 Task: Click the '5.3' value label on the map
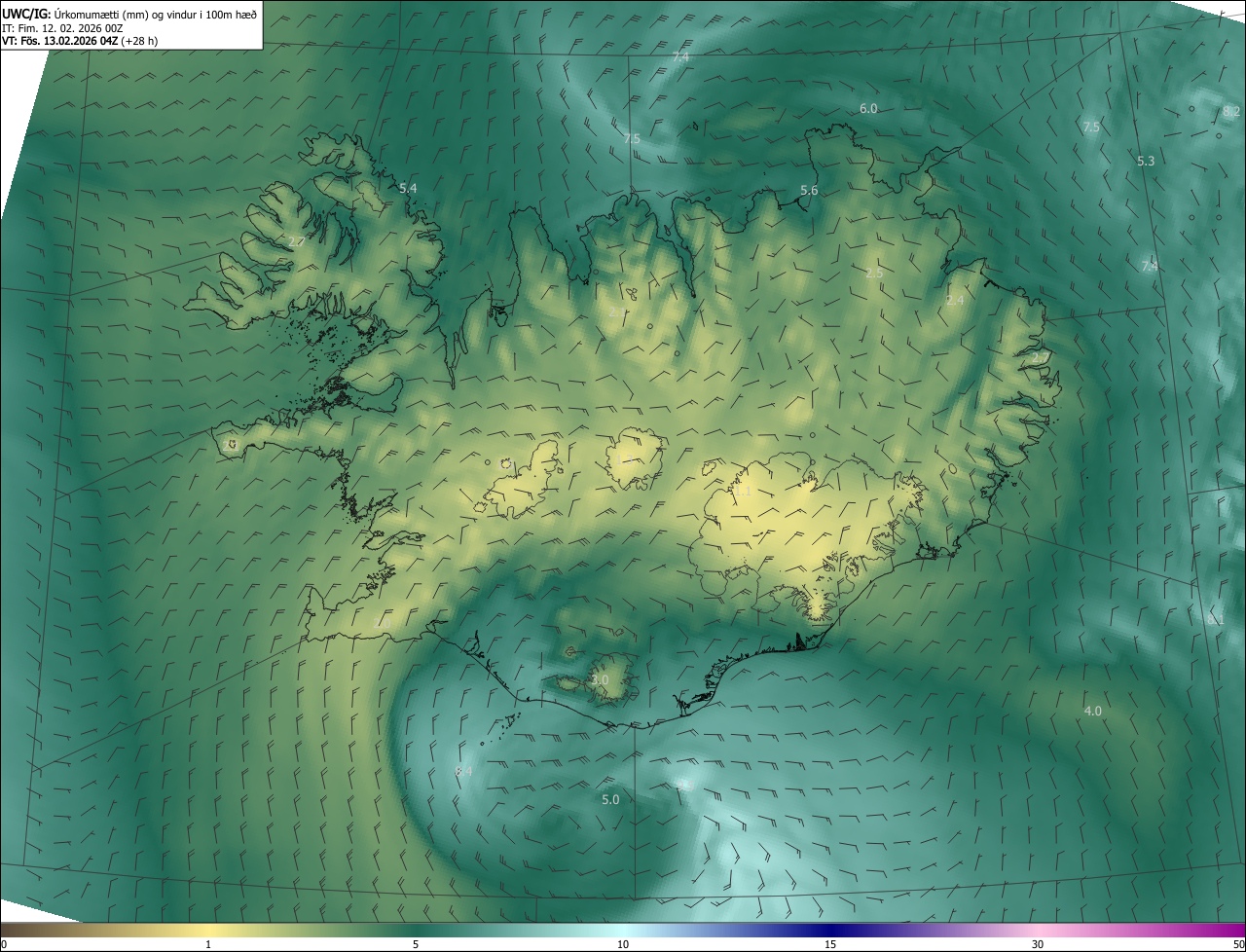(1146, 161)
